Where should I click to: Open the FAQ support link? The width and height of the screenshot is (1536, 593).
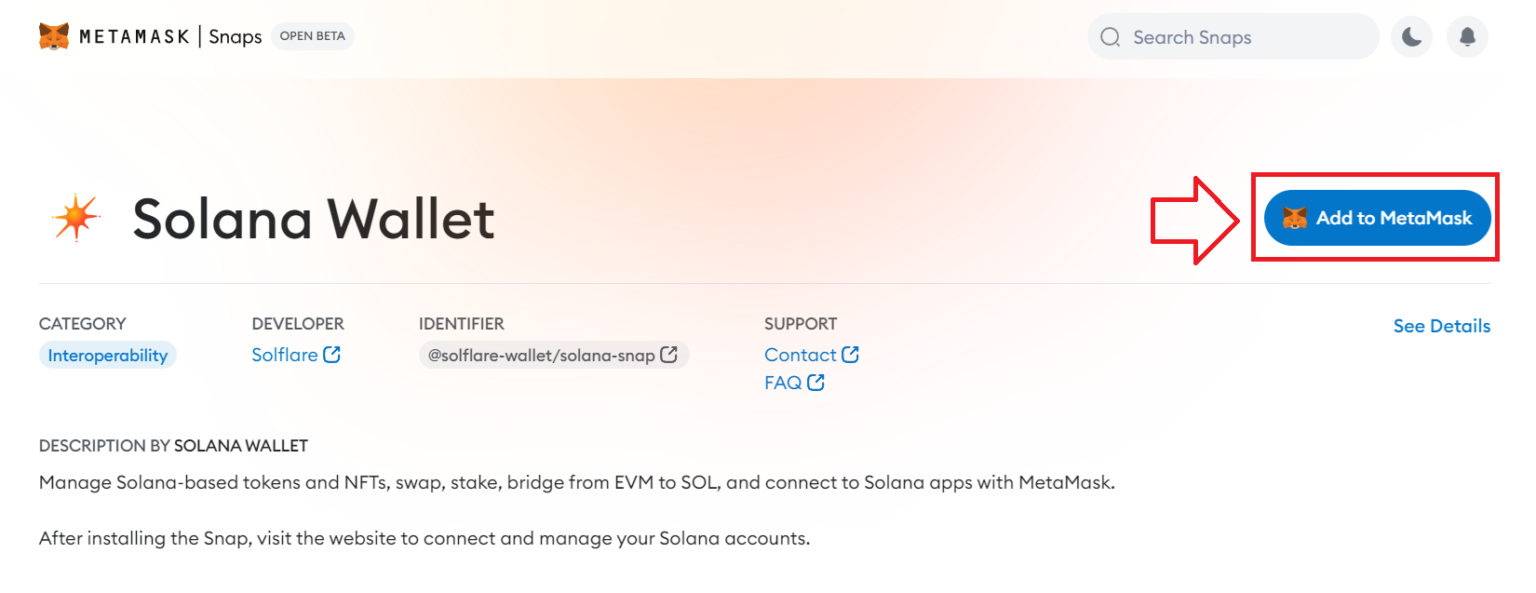click(x=781, y=382)
